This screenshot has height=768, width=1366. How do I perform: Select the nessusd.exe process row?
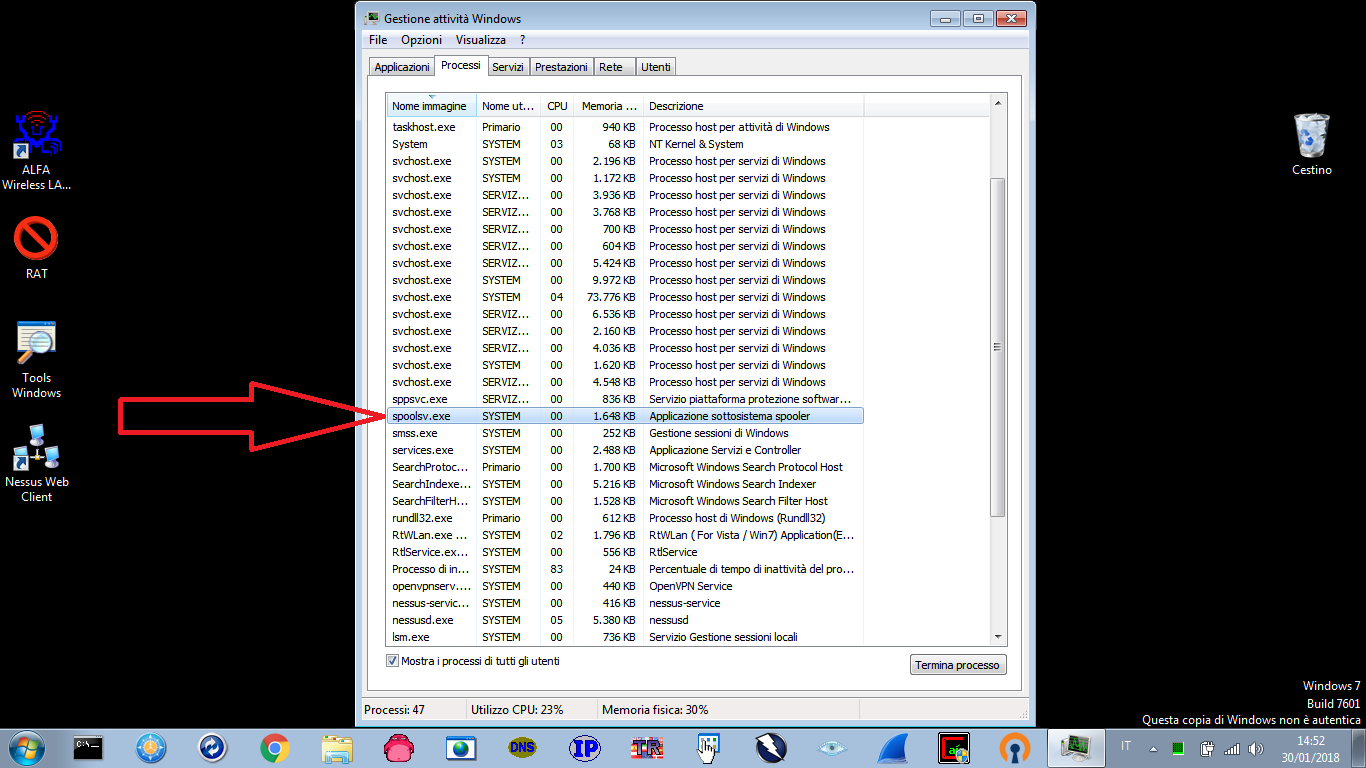pos(625,620)
